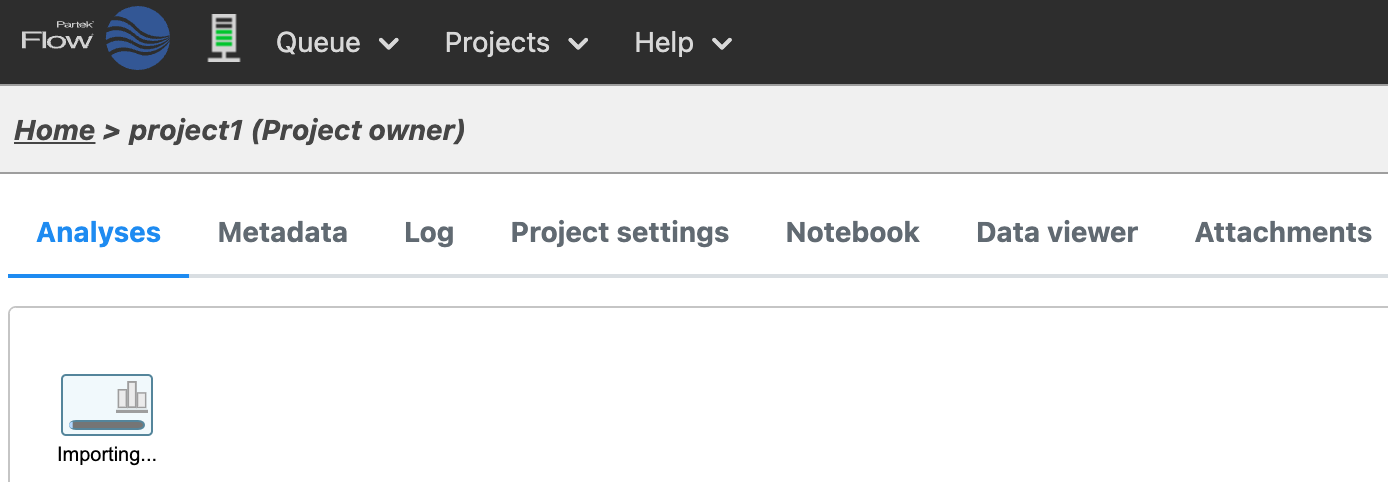Switch to the Data viewer tab
This screenshot has width=1388, height=482.
[x=1057, y=233]
